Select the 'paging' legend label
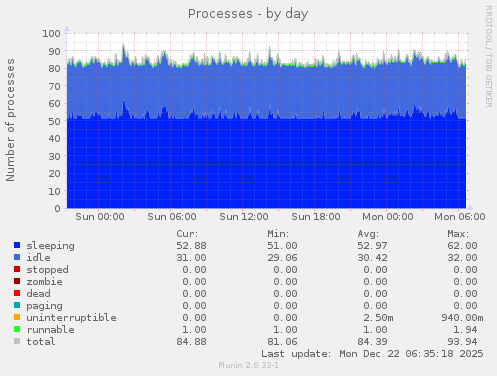Screen dimensions: 497x376 (45, 306)
